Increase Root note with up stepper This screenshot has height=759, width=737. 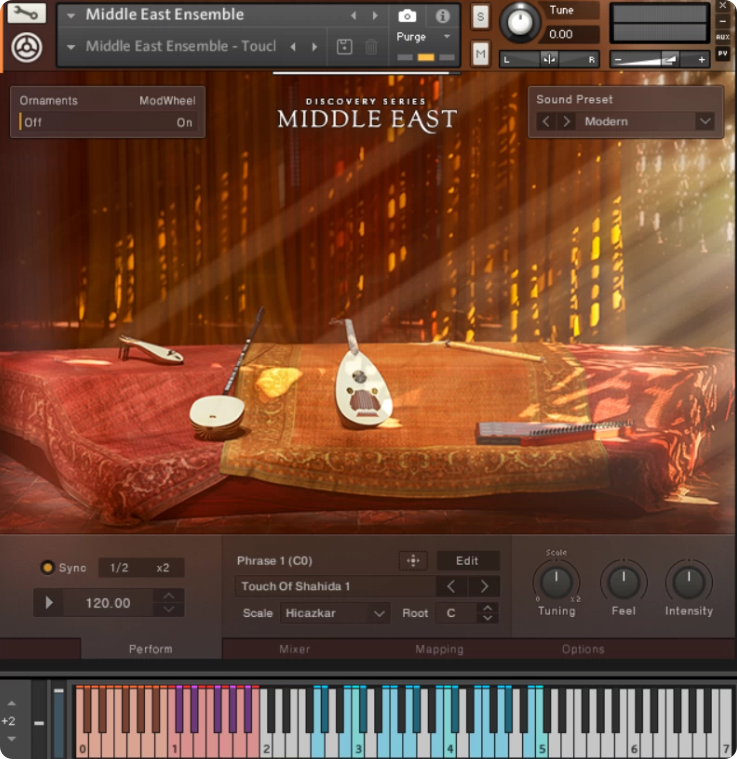click(488, 608)
